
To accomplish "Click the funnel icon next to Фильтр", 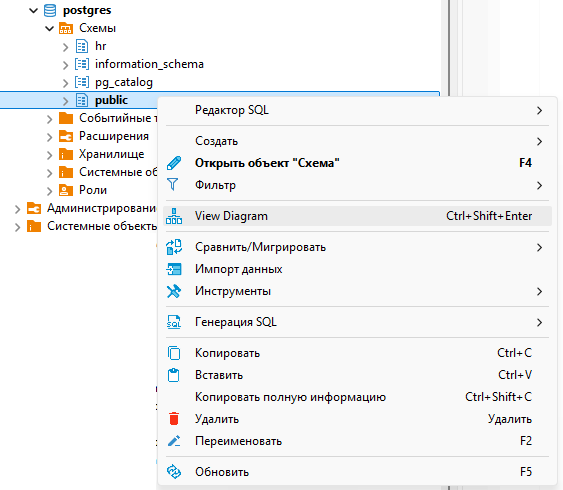I will [173, 185].
